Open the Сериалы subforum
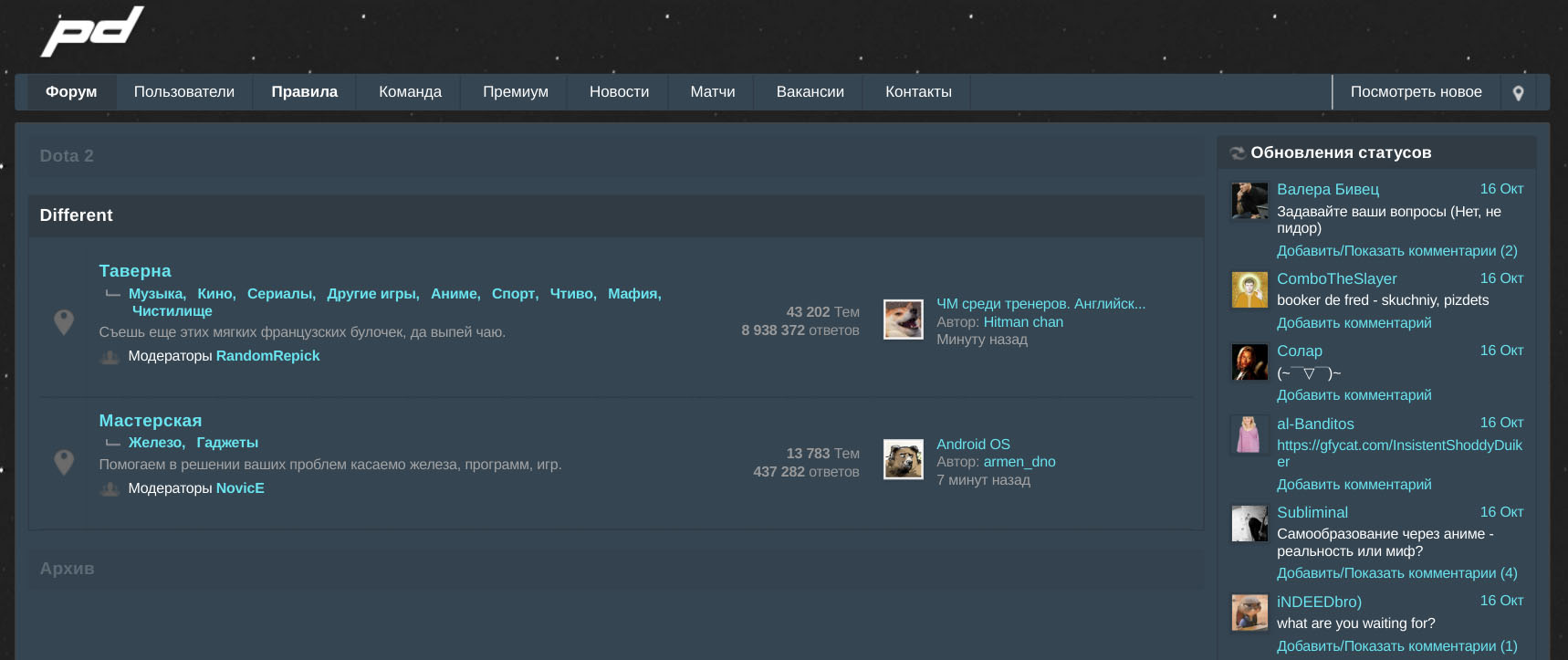The height and width of the screenshot is (660, 1568). [280, 294]
